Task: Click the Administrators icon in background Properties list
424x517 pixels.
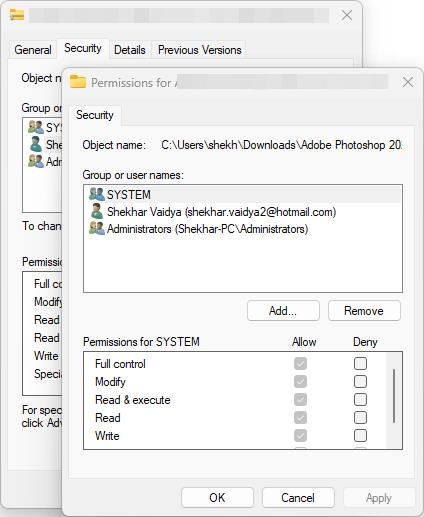Action: click(x=36, y=161)
